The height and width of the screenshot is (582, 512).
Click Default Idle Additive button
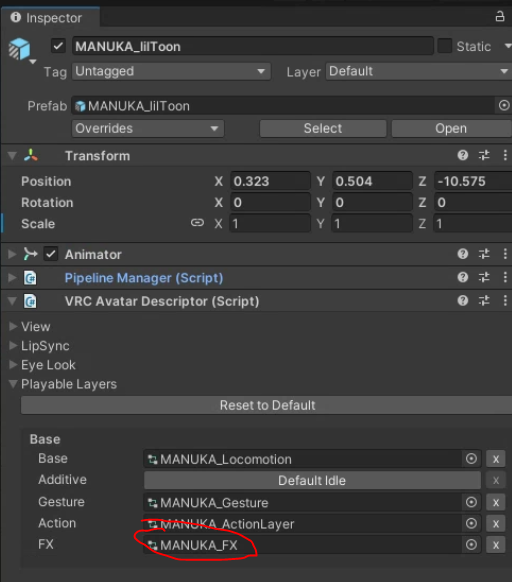[x=312, y=480]
